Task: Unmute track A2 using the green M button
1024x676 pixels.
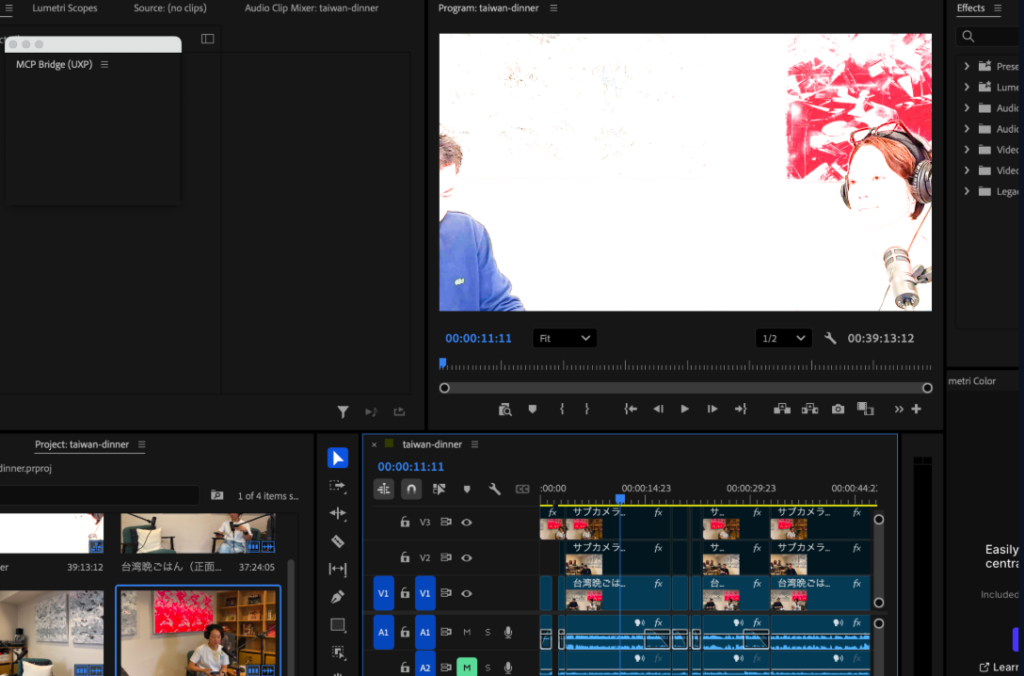Action: (x=466, y=667)
